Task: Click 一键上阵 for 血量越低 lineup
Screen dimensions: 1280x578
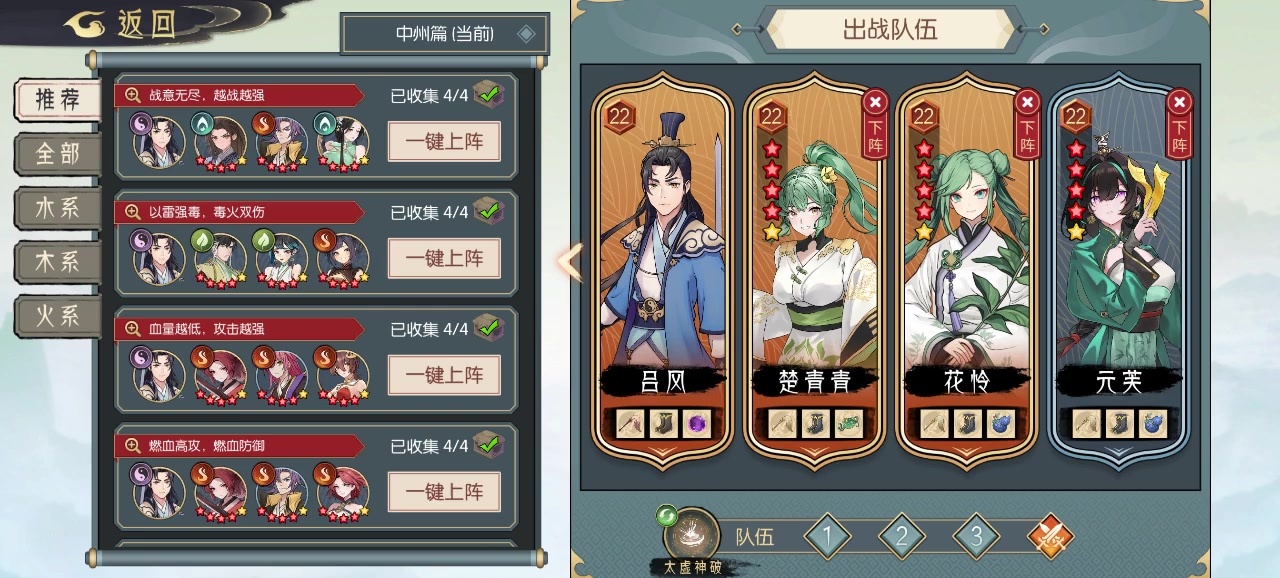Action: 444,375
